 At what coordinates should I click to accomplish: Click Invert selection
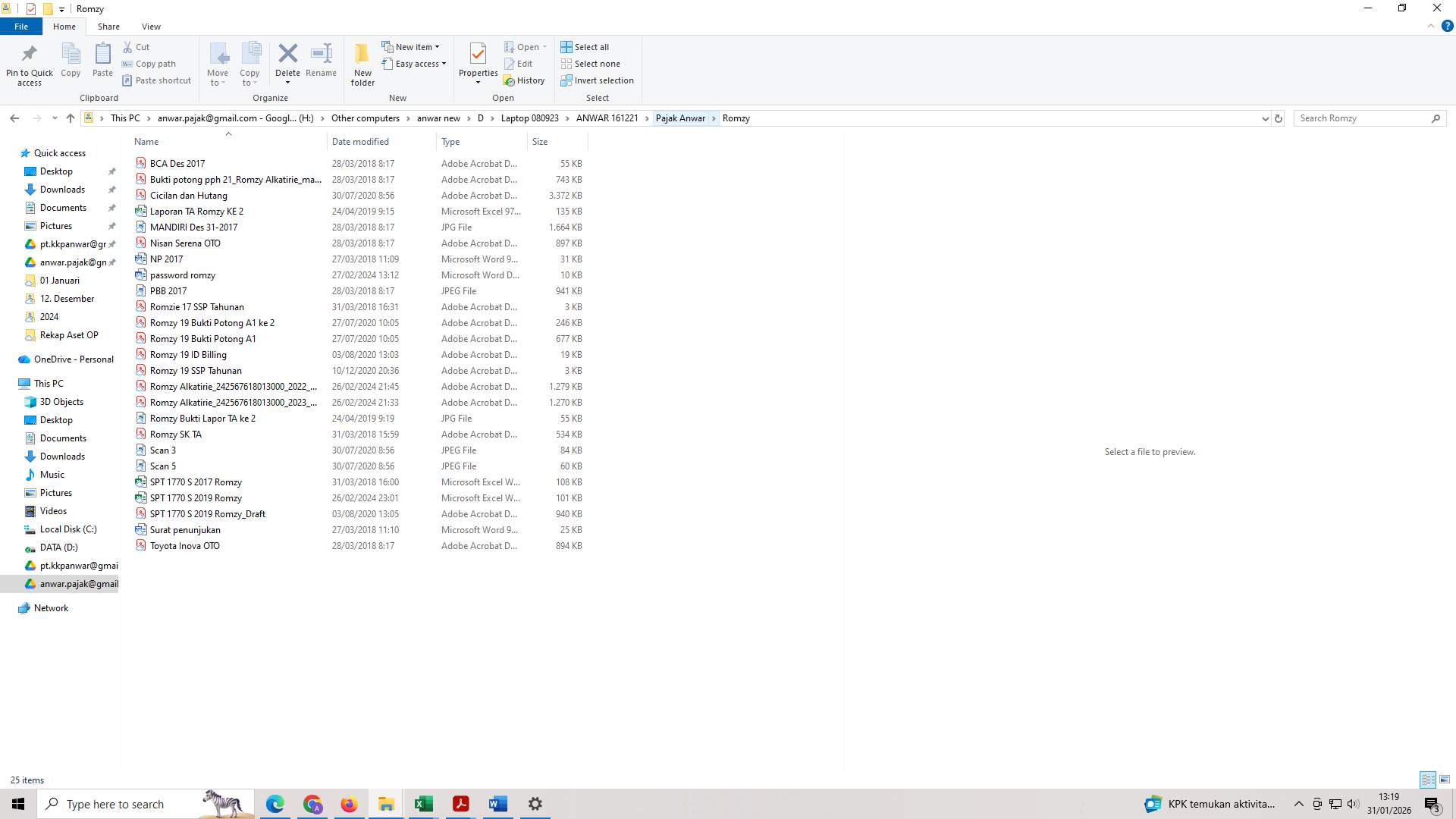(598, 80)
